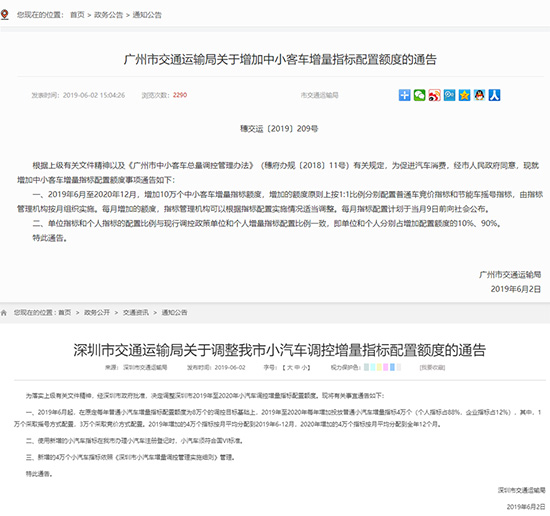Image resolution: width=550 pixels, height=516 pixels.
Task: Open 通知公告 in Shenzhen breadcrumb
Action: (x=174, y=312)
